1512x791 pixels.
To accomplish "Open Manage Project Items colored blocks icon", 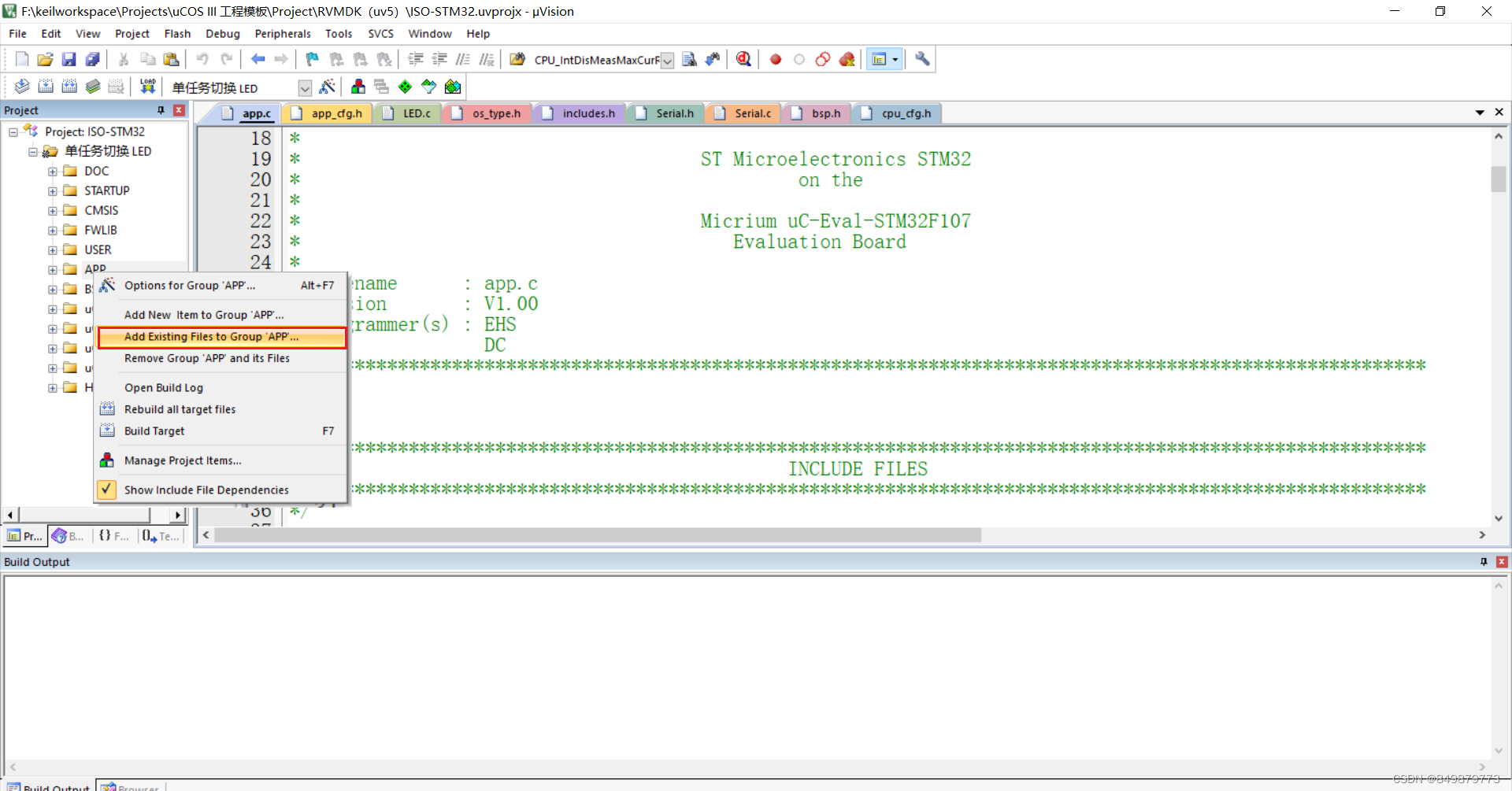I will (358, 87).
